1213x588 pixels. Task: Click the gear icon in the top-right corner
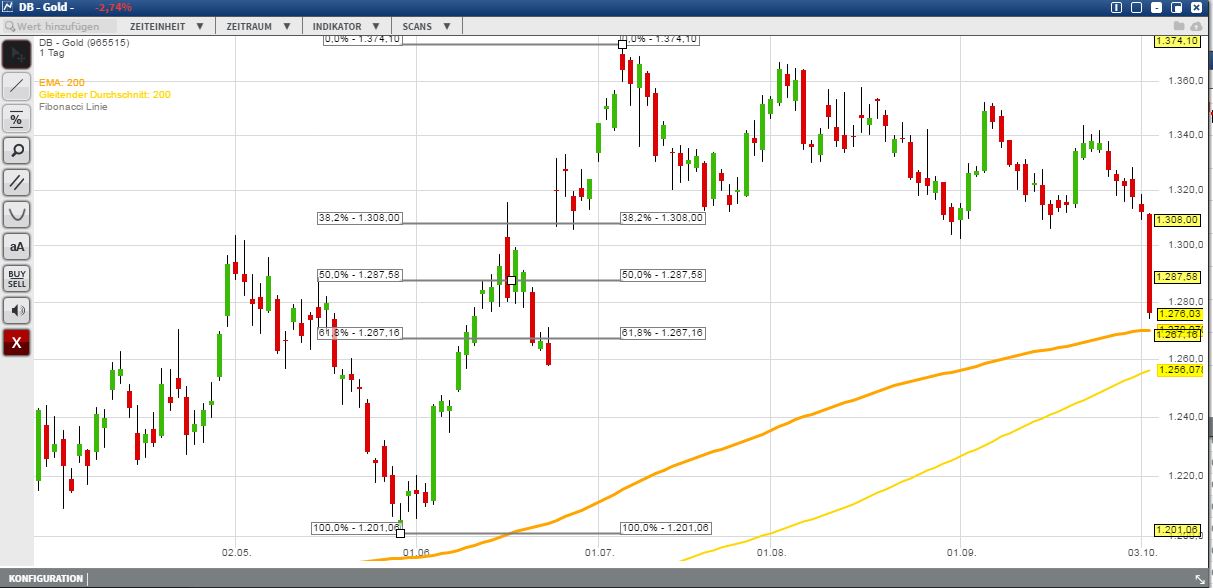click(x=1136, y=8)
